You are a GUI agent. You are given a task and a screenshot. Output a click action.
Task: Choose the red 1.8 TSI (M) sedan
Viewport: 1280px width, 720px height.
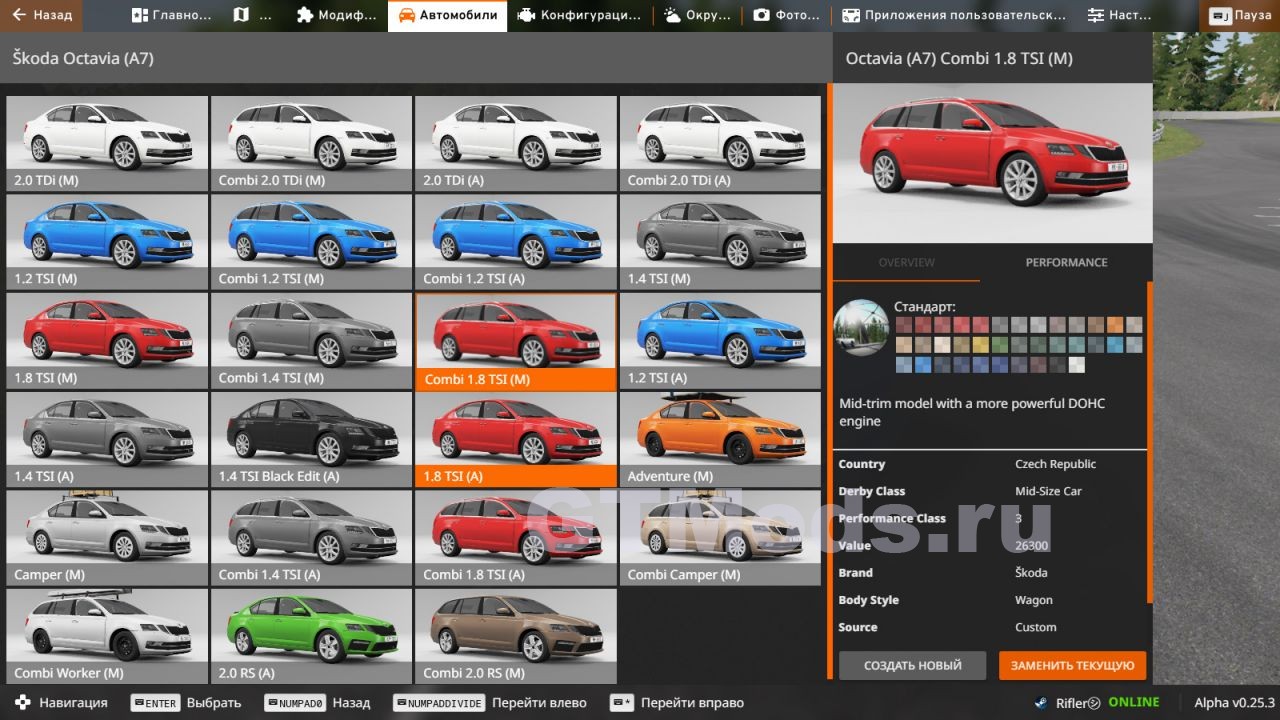(x=107, y=340)
